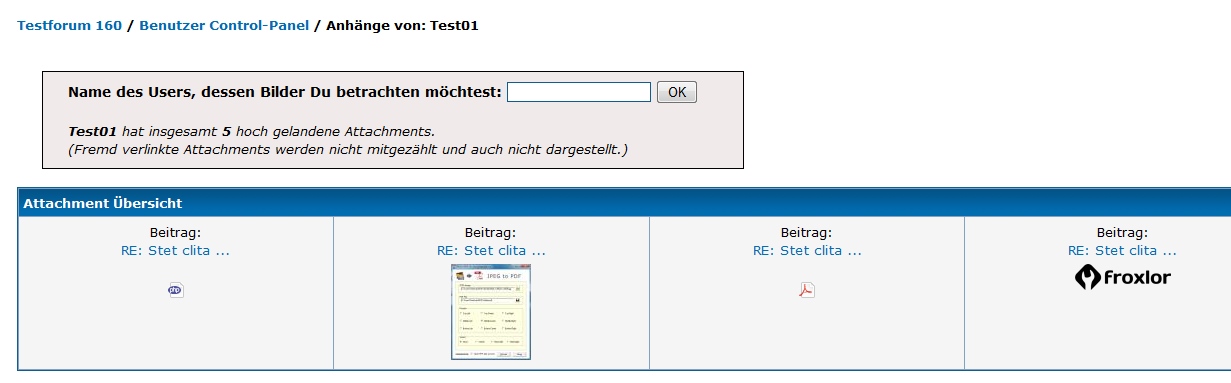Click the 'Fremd verlinkte Attachments' note
Screen dimensions: 1231x383
(x=347, y=150)
